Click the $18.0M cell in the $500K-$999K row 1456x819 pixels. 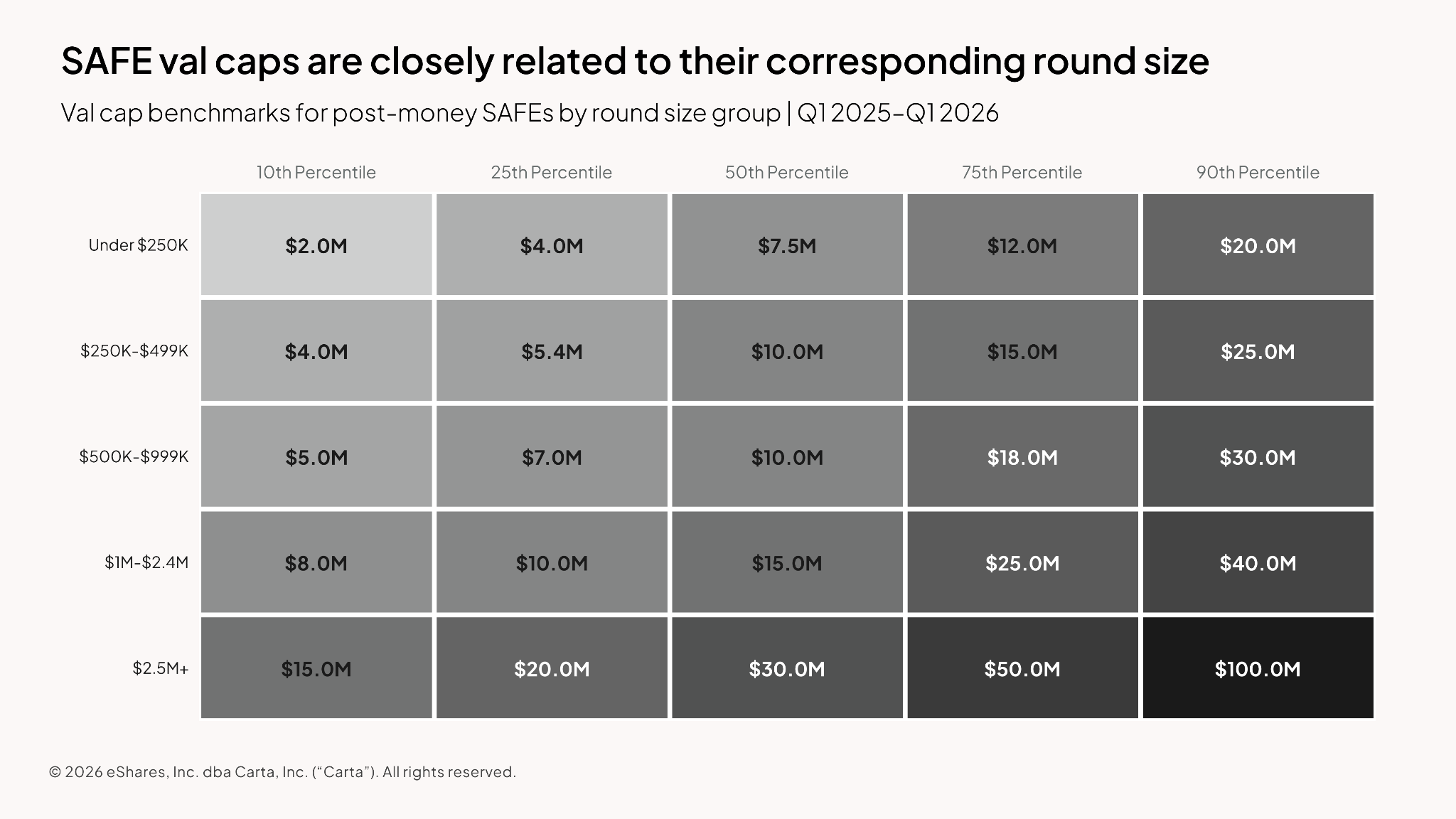(1022, 456)
